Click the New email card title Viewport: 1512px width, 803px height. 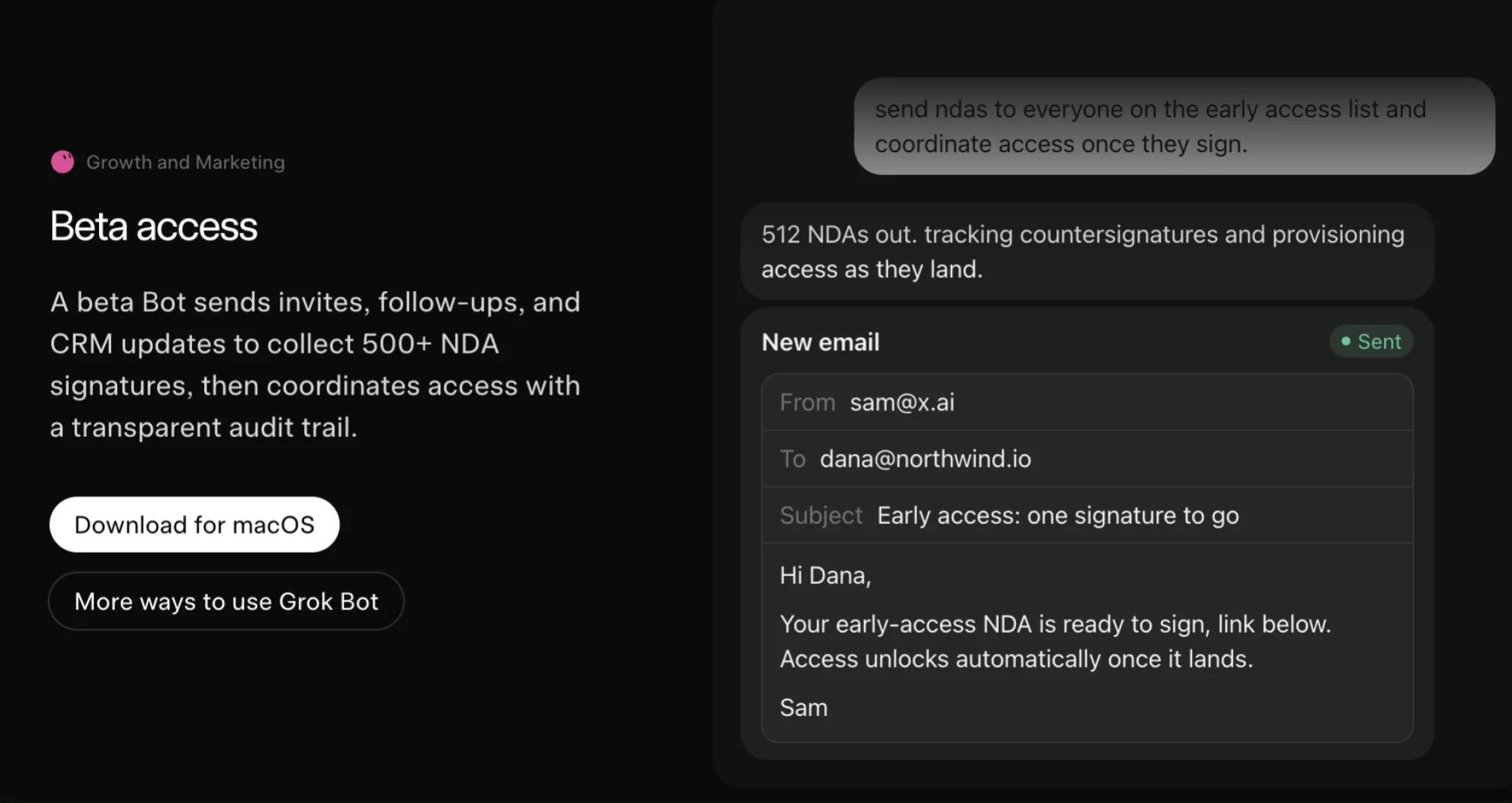[820, 343]
